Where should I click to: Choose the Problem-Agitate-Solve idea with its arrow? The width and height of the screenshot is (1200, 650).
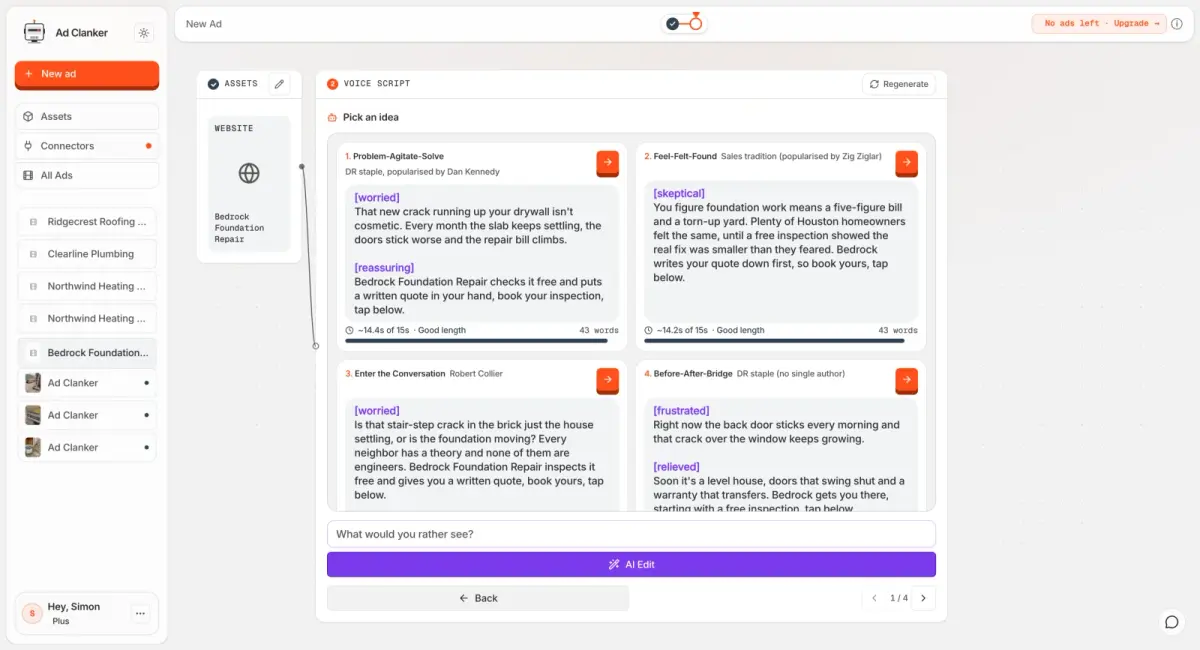coord(607,161)
